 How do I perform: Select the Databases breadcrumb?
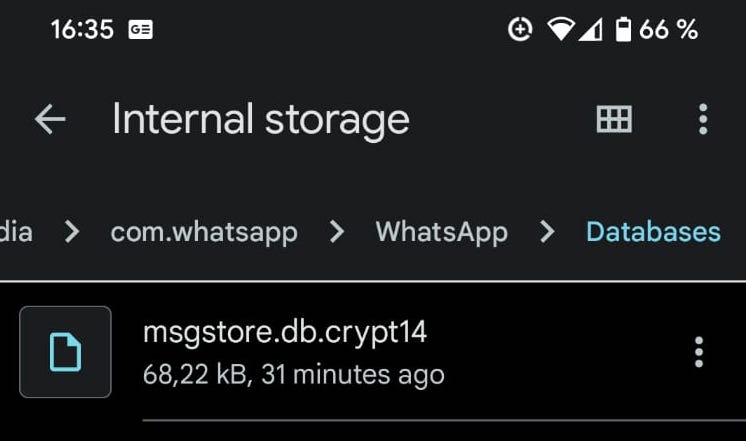tap(653, 232)
